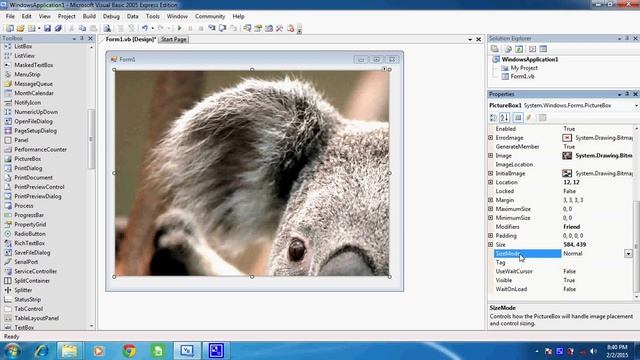Image resolution: width=640 pixels, height=360 pixels.
Task: Click the Tag property input field
Action: pos(597,262)
